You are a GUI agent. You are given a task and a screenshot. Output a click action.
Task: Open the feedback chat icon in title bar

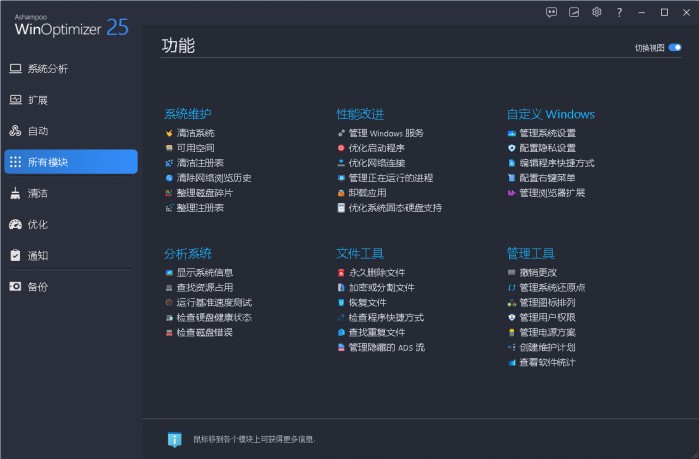coord(551,12)
